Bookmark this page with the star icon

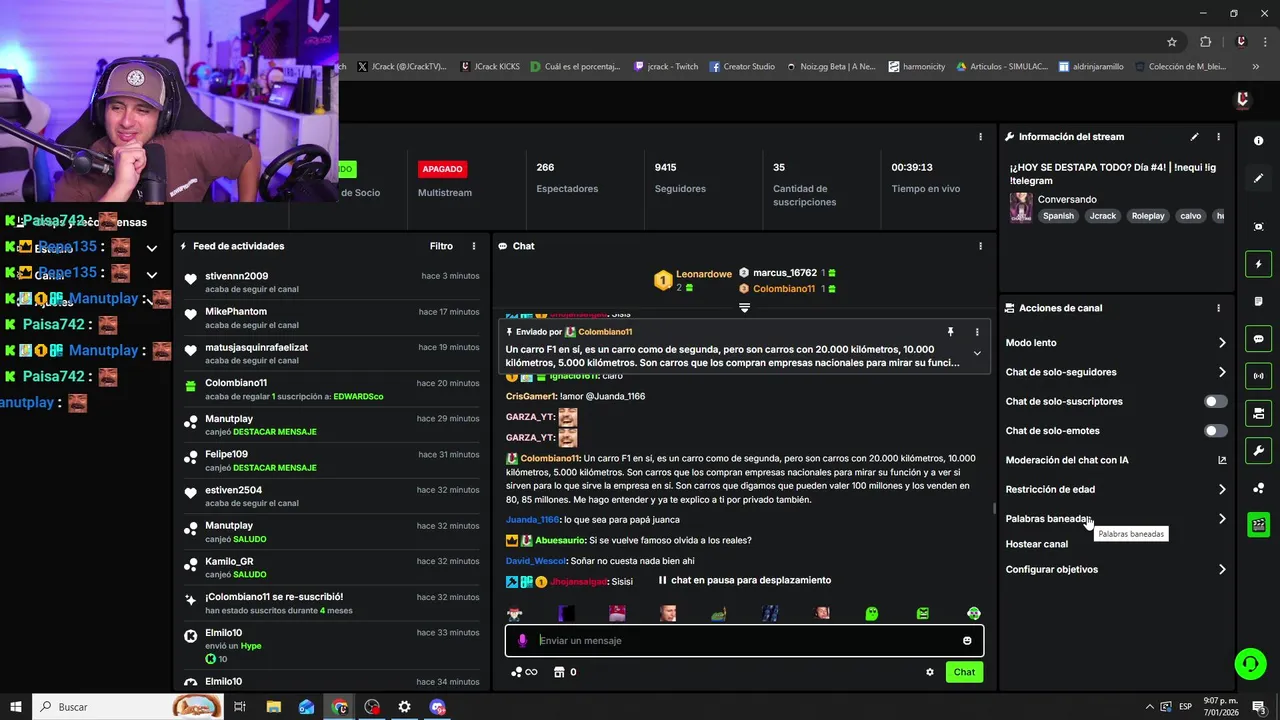(1172, 42)
